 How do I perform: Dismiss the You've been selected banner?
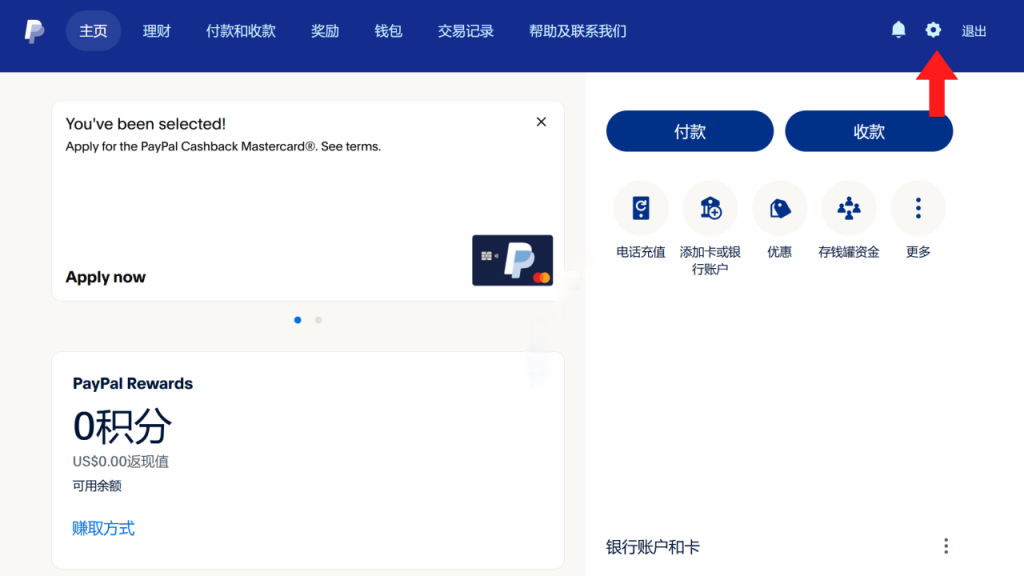(x=541, y=122)
